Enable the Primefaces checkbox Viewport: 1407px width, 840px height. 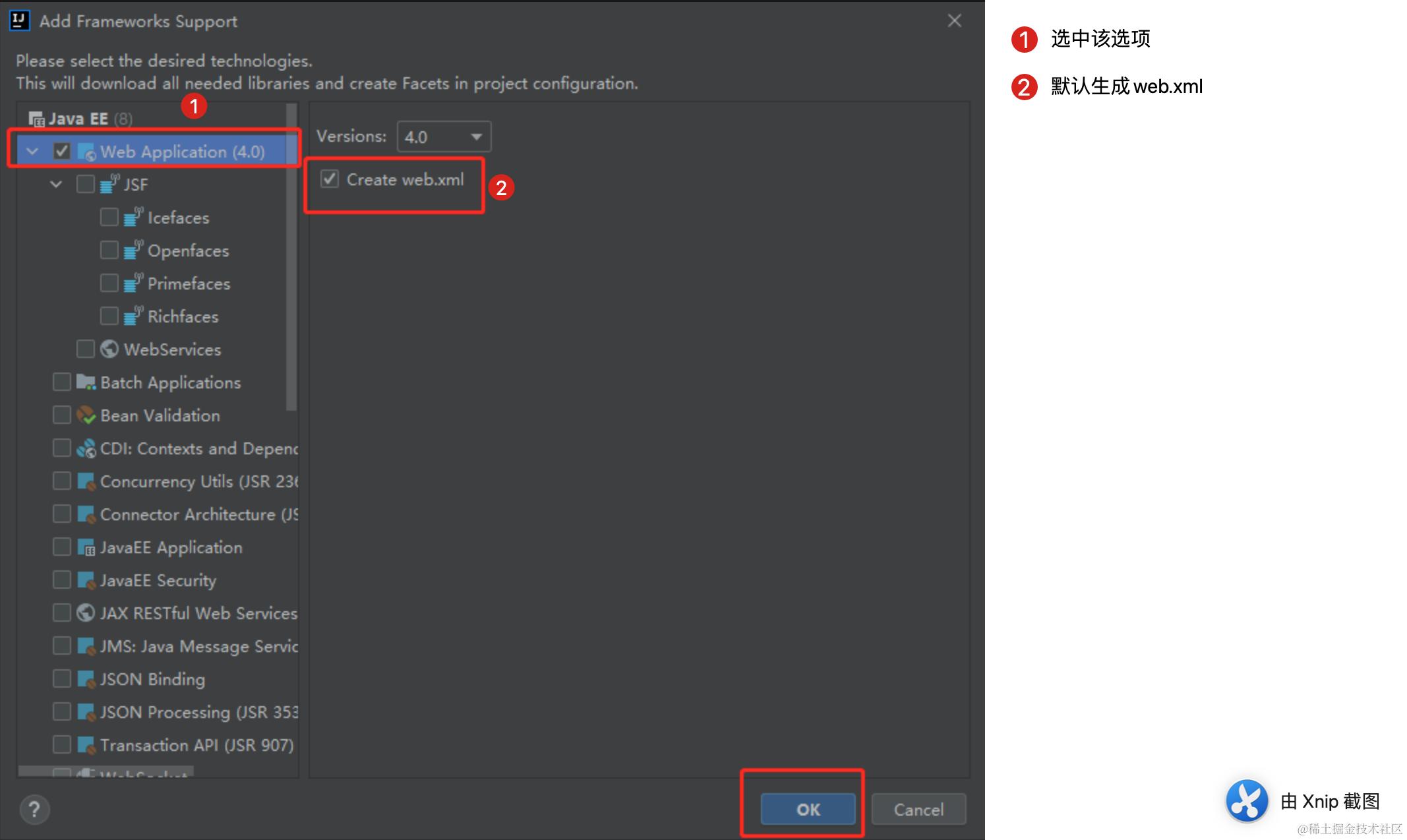[109, 283]
